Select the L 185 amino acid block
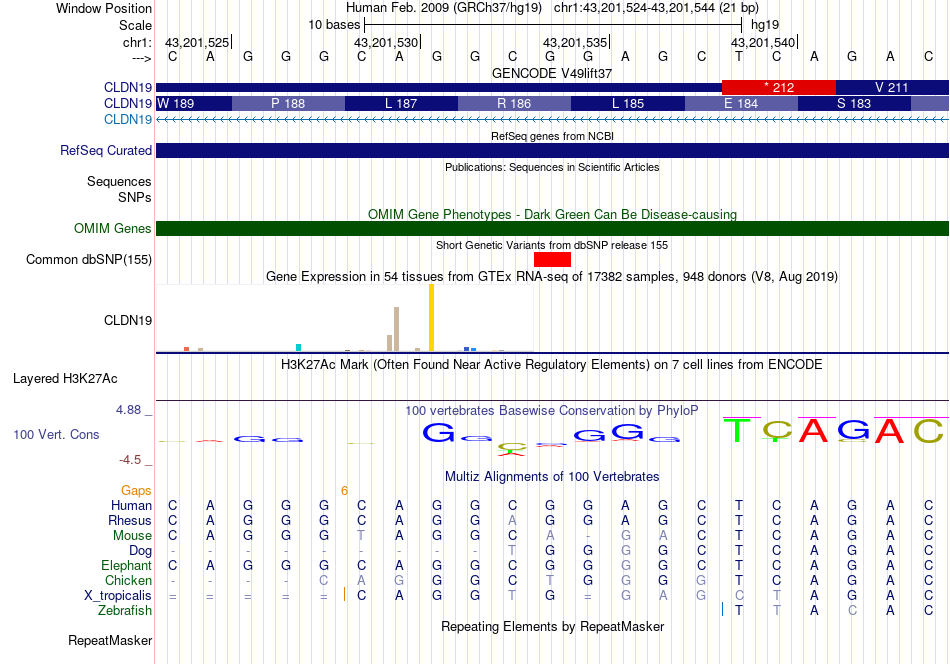950x664 pixels. point(628,104)
